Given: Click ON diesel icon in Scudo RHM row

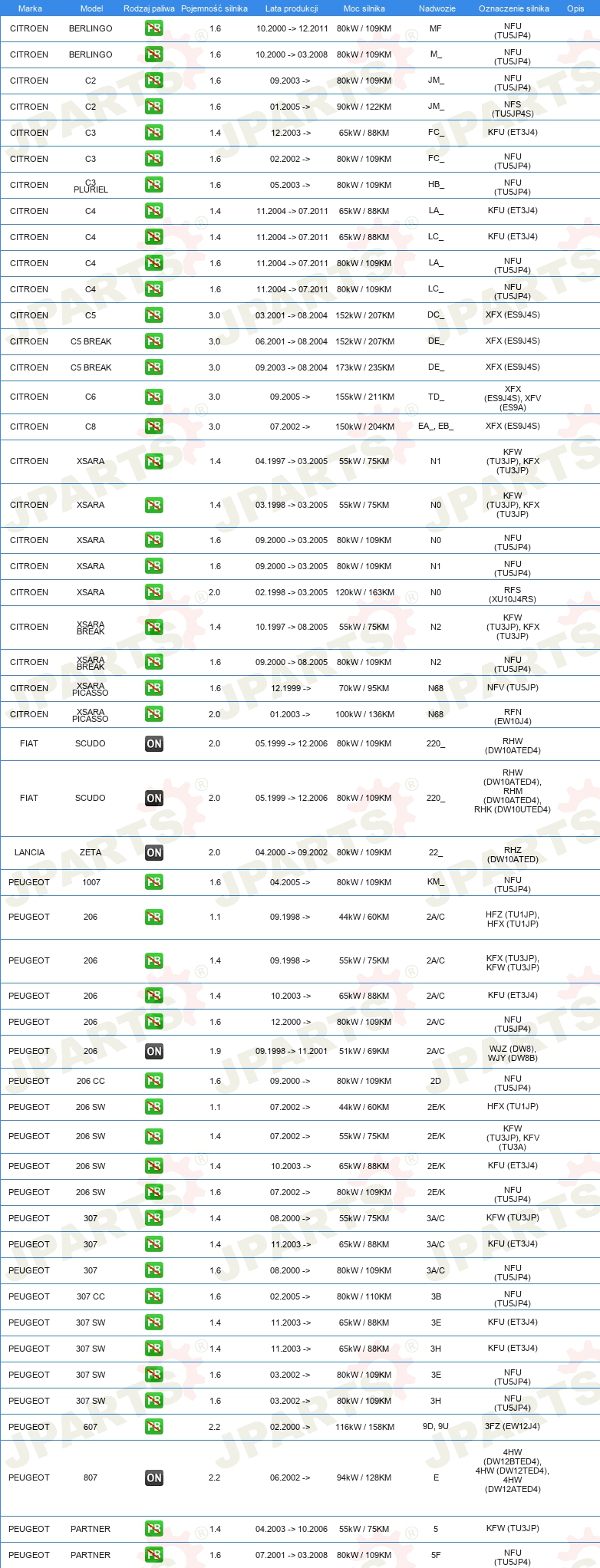Looking at the screenshot, I should 154,798.
